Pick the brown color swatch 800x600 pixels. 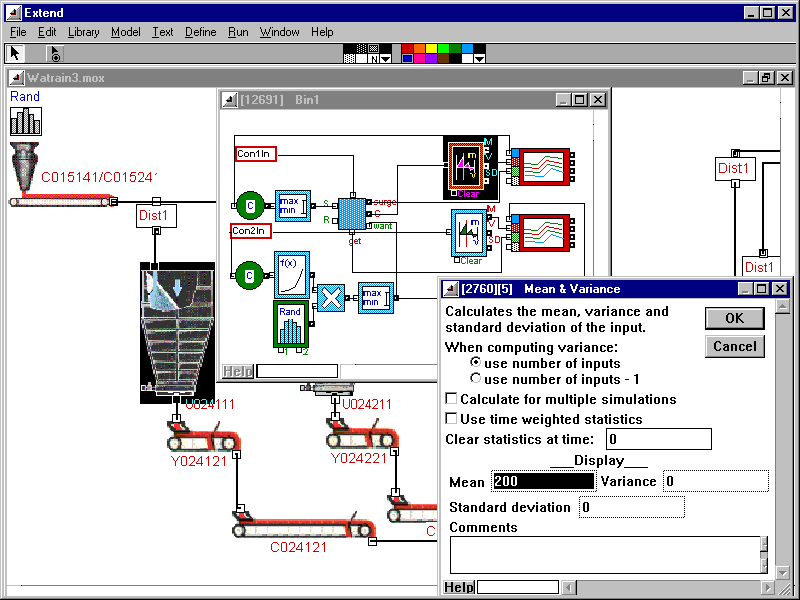(444, 59)
